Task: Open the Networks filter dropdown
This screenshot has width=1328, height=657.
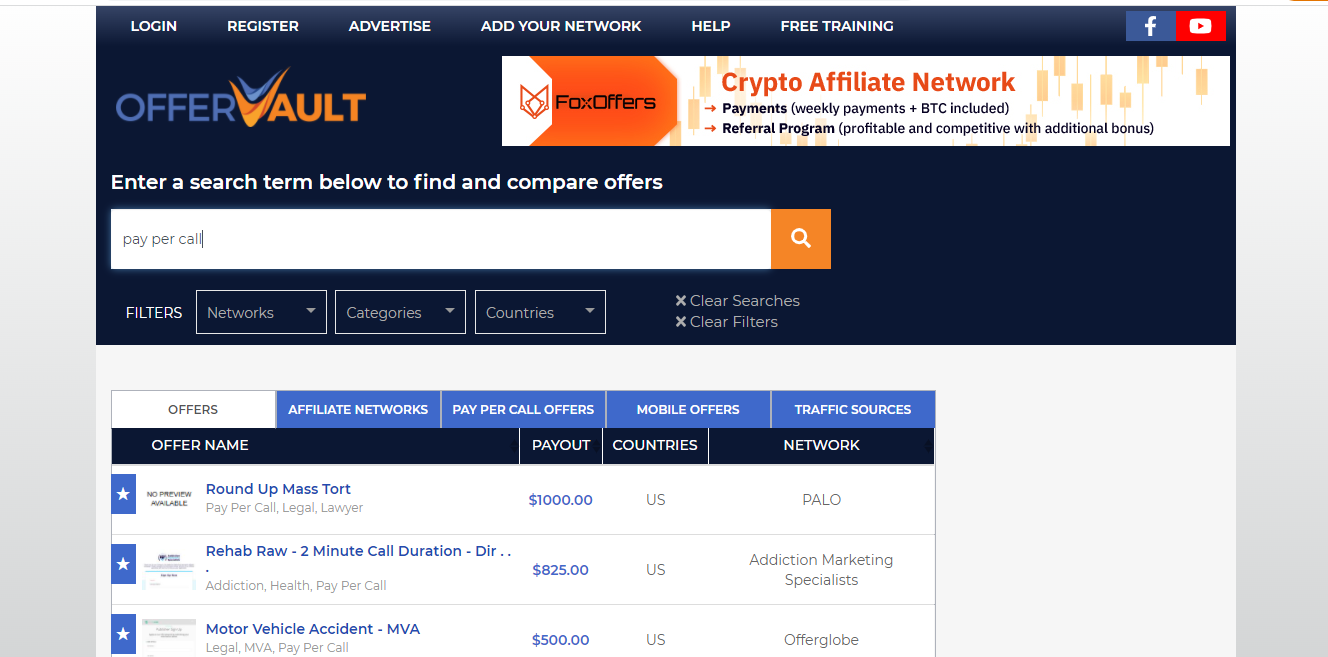Action: (x=261, y=312)
